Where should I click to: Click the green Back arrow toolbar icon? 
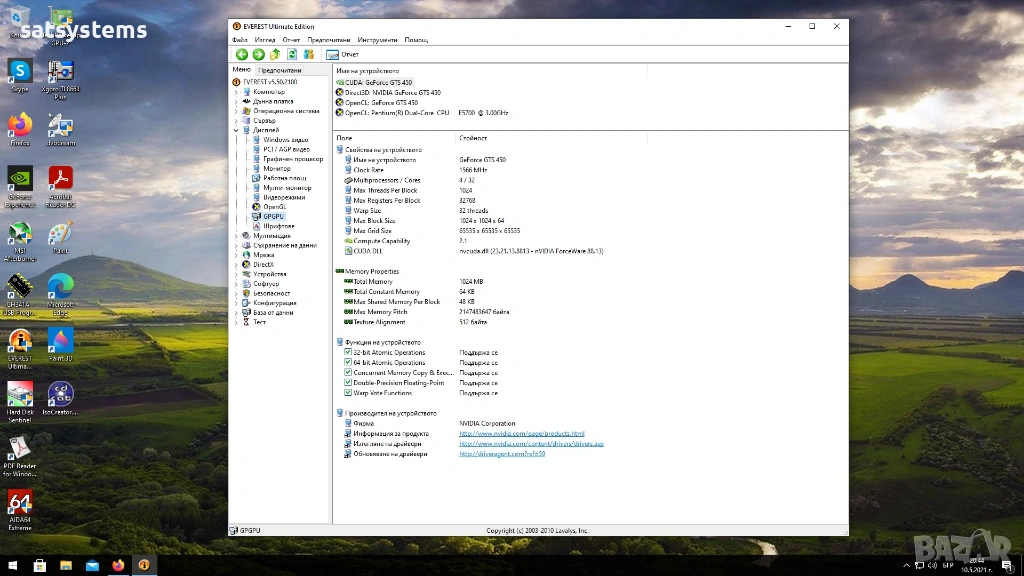[241, 54]
